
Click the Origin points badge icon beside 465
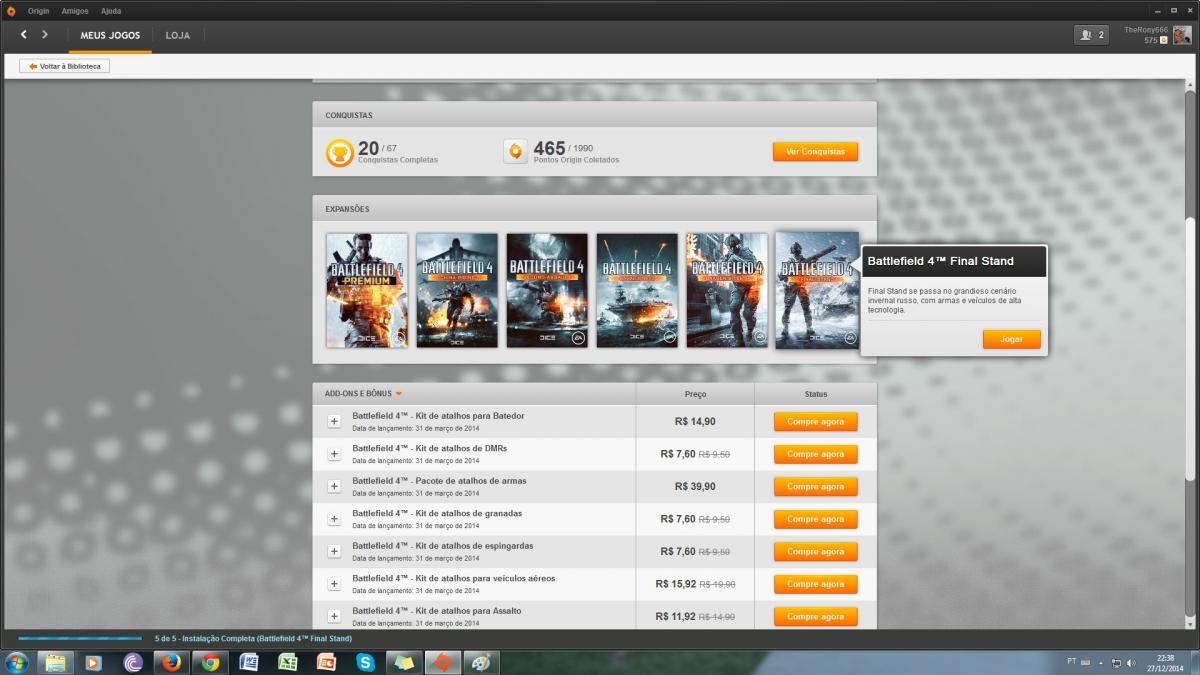(x=515, y=152)
